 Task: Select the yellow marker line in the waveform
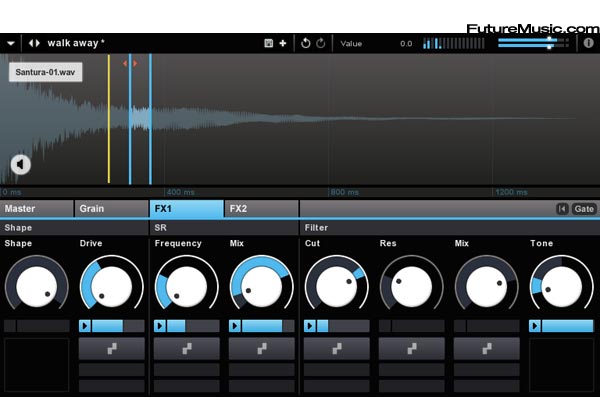(109, 119)
